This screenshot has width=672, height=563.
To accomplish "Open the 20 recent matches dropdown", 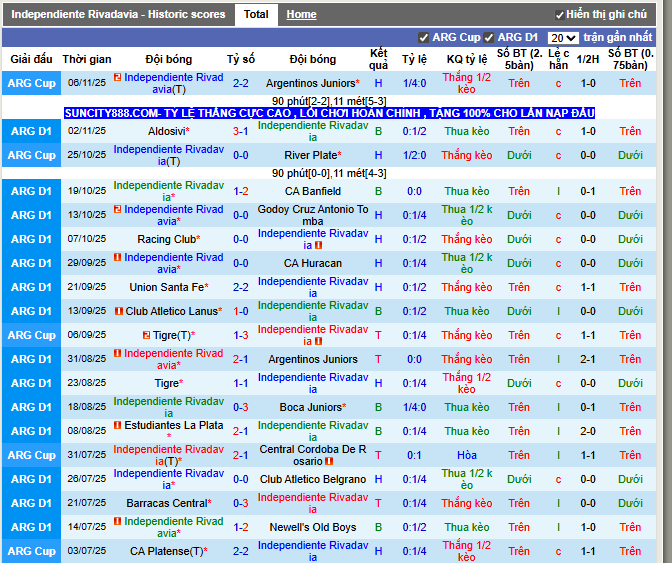I will click(563, 38).
